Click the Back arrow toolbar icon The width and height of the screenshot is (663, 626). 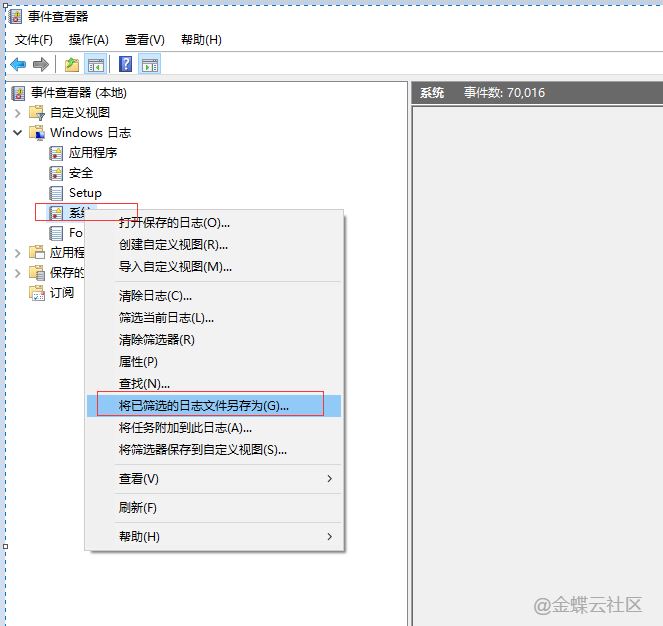(18, 65)
